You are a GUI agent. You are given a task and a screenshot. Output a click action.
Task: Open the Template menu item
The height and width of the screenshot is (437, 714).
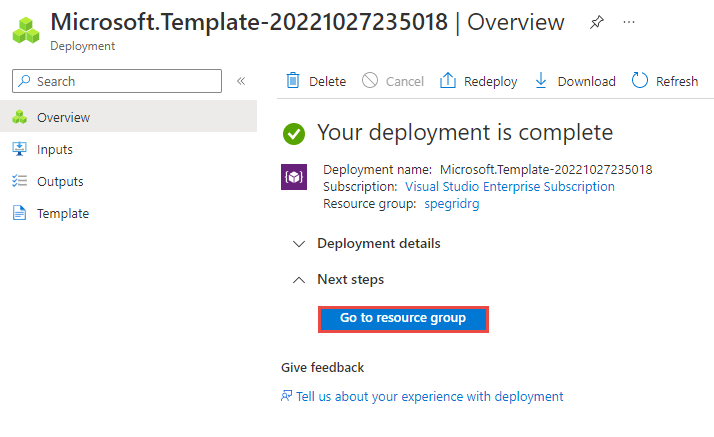(62, 213)
